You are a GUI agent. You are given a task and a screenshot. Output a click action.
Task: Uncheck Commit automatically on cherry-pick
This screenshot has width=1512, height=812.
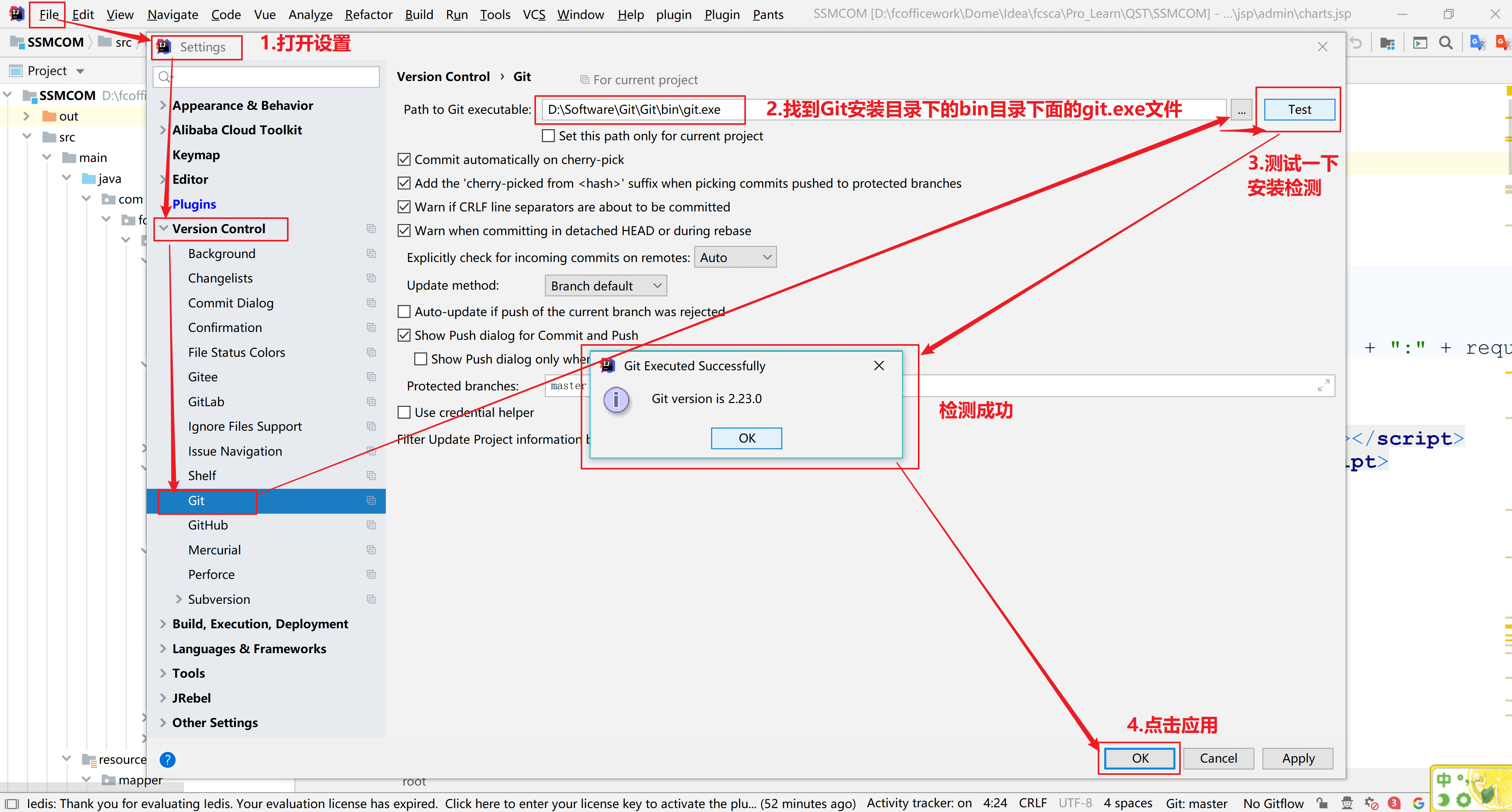[404, 160]
